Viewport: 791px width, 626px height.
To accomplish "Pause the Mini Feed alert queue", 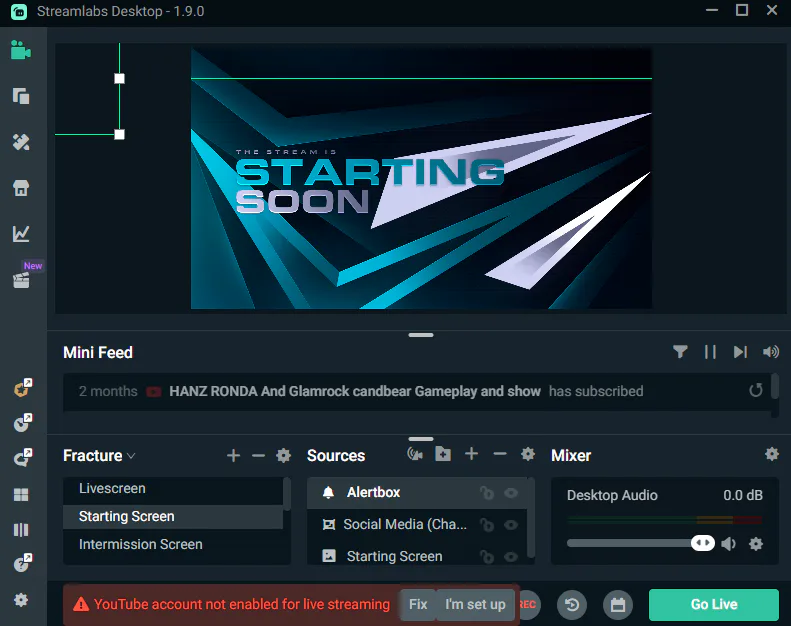I will [710, 352].
